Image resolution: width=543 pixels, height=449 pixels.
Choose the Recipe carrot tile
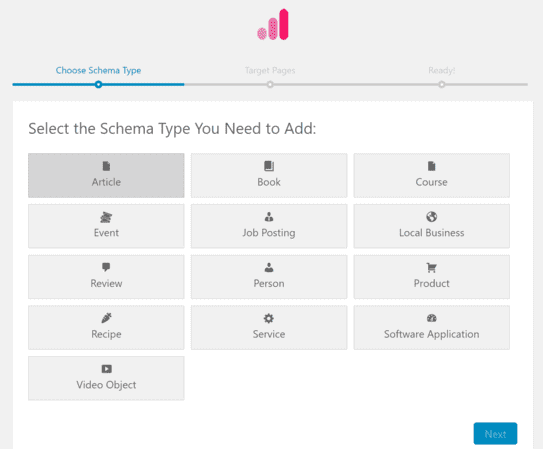tap(106, 327)
